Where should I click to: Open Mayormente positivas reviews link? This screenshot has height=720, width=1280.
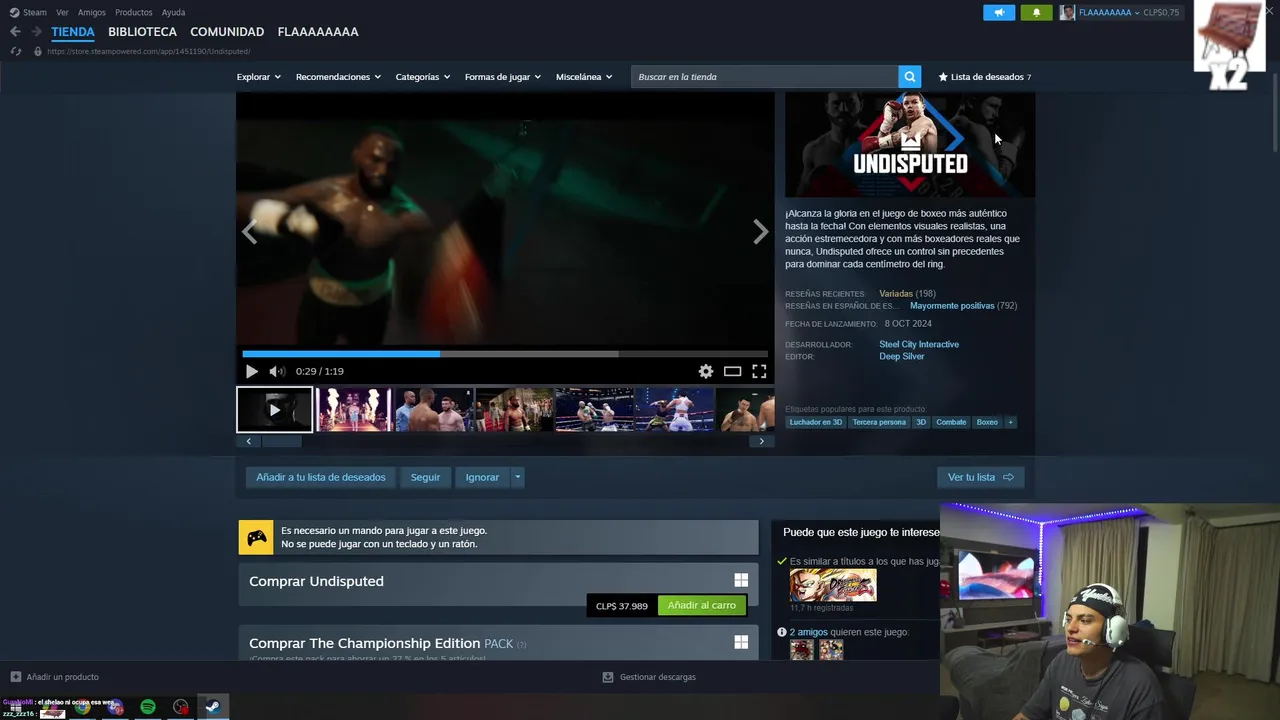(x=952, y=306)
